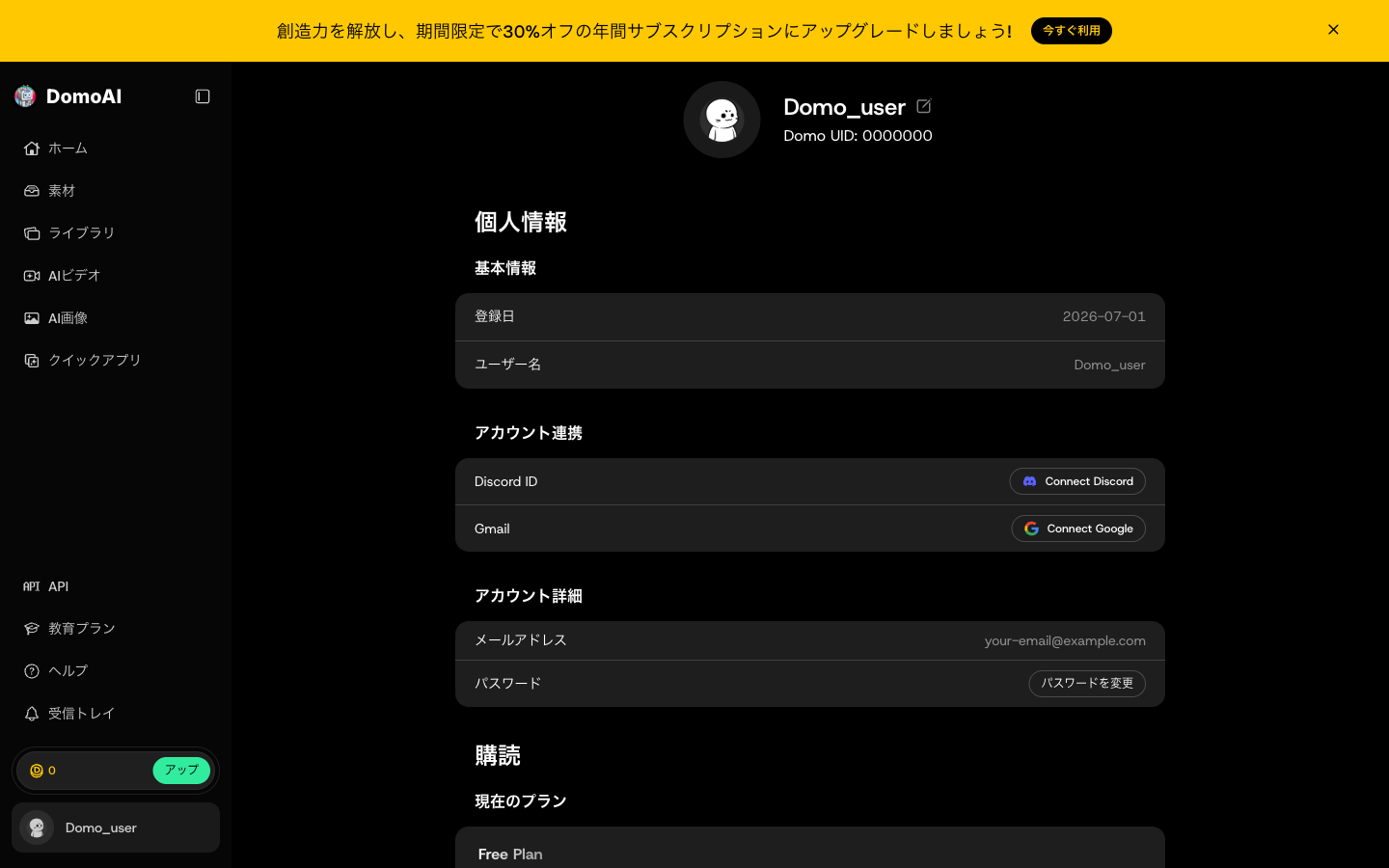Click the API icon in sidebar
This screenshot has height=868, width=1389.
point(32,586)
